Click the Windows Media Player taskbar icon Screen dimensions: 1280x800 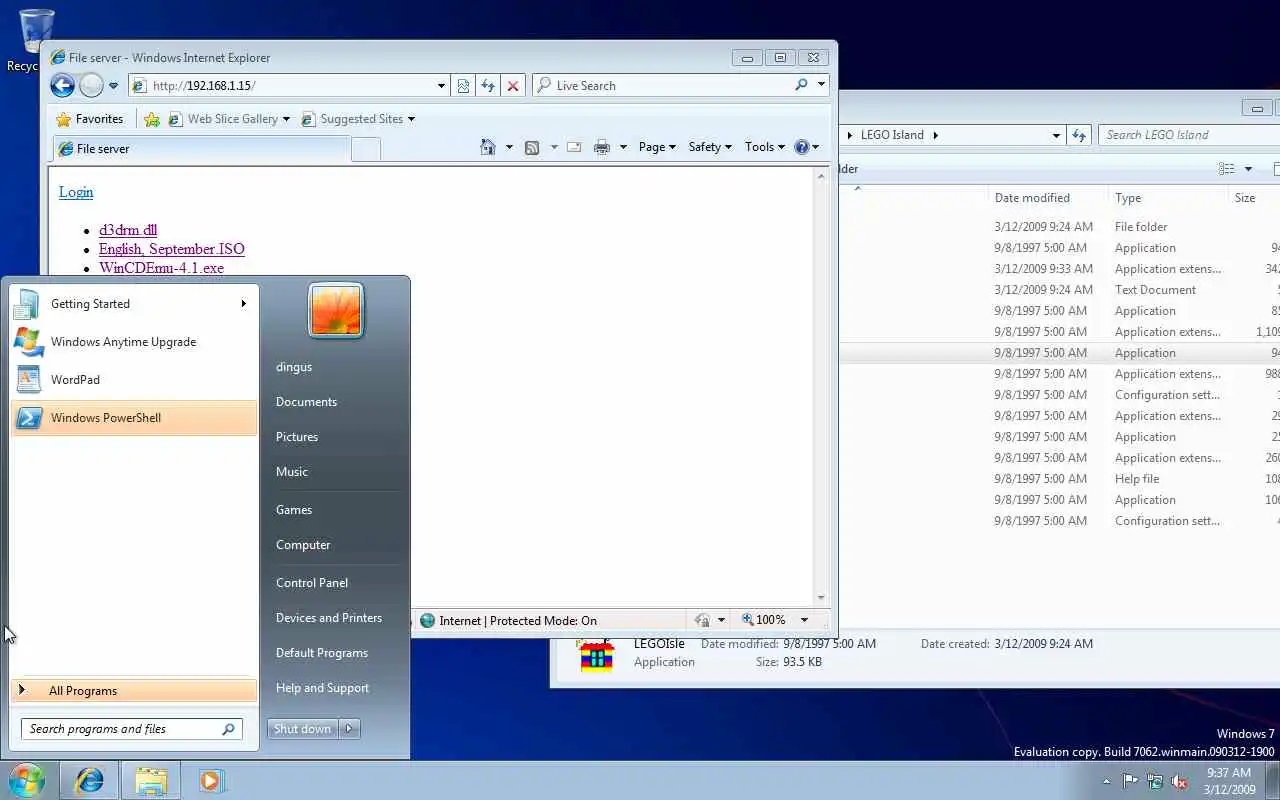click(x=211, y=780)
